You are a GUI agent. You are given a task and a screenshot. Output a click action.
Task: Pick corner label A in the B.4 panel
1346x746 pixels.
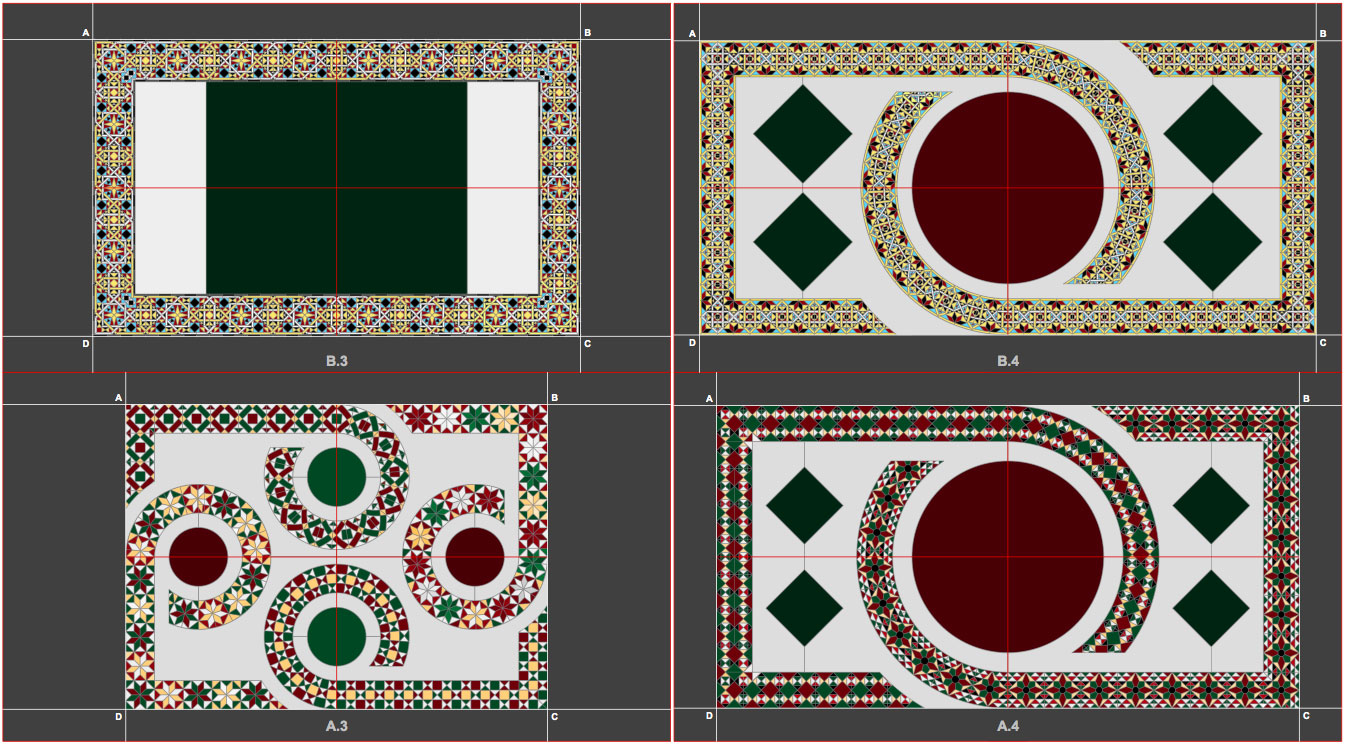point(692,33)
